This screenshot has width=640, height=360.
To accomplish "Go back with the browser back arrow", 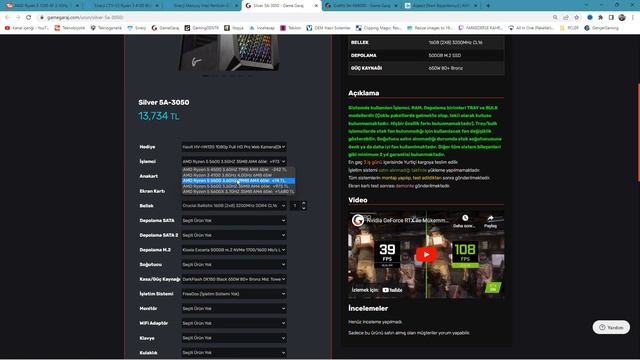I will coord(7,18).
